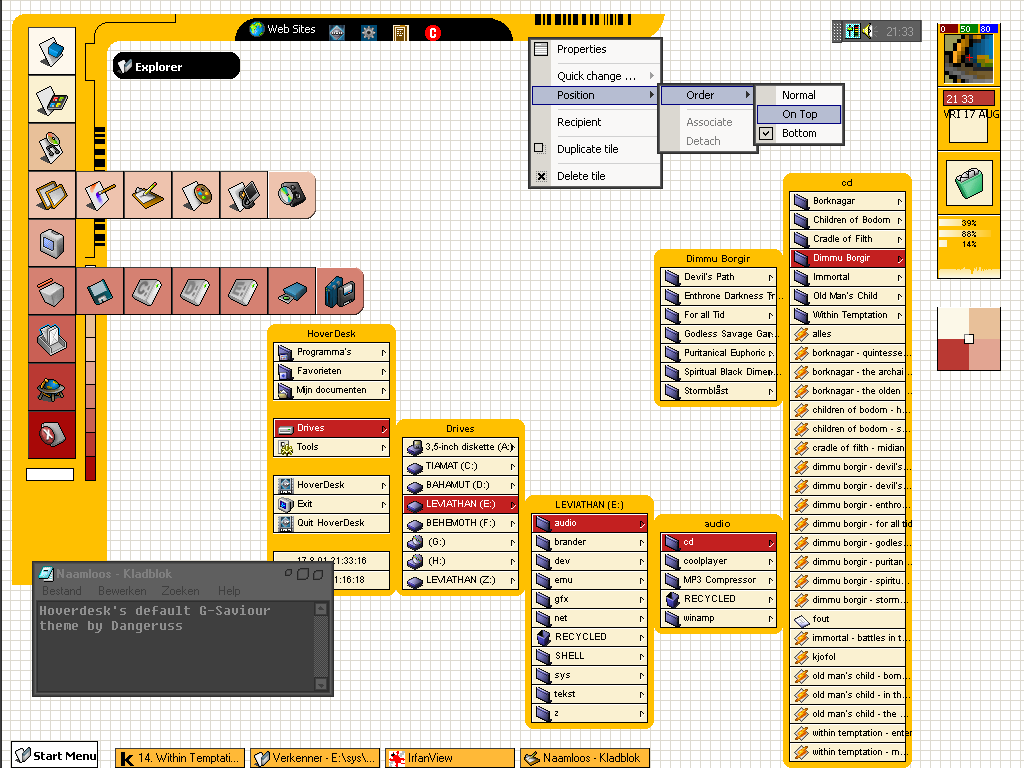
Task: Click the Explorer label button
Action: 176,66
